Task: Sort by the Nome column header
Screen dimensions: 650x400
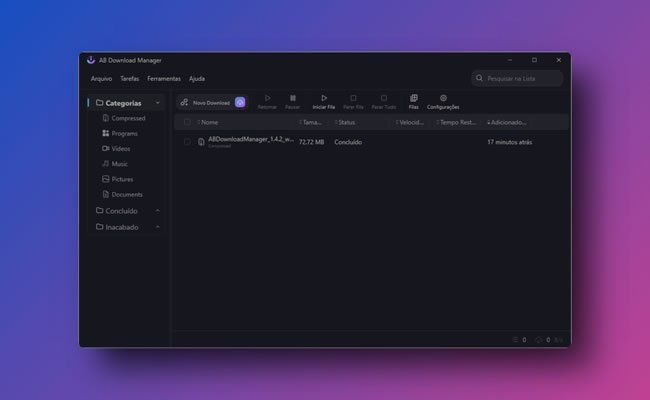Action: [x=209, y=122]
